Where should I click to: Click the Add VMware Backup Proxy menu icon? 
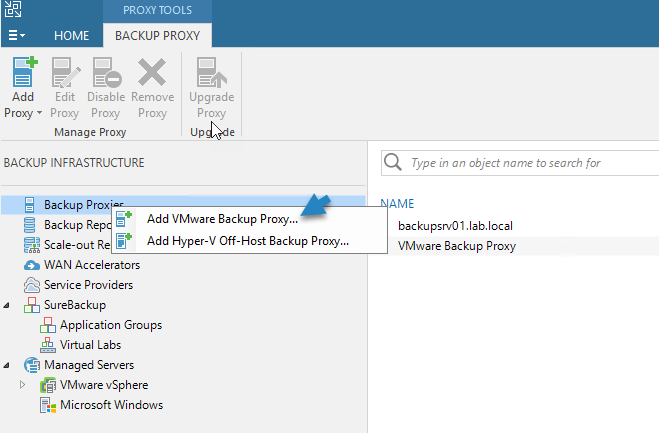pyautogui.click(x=124, y=219)
